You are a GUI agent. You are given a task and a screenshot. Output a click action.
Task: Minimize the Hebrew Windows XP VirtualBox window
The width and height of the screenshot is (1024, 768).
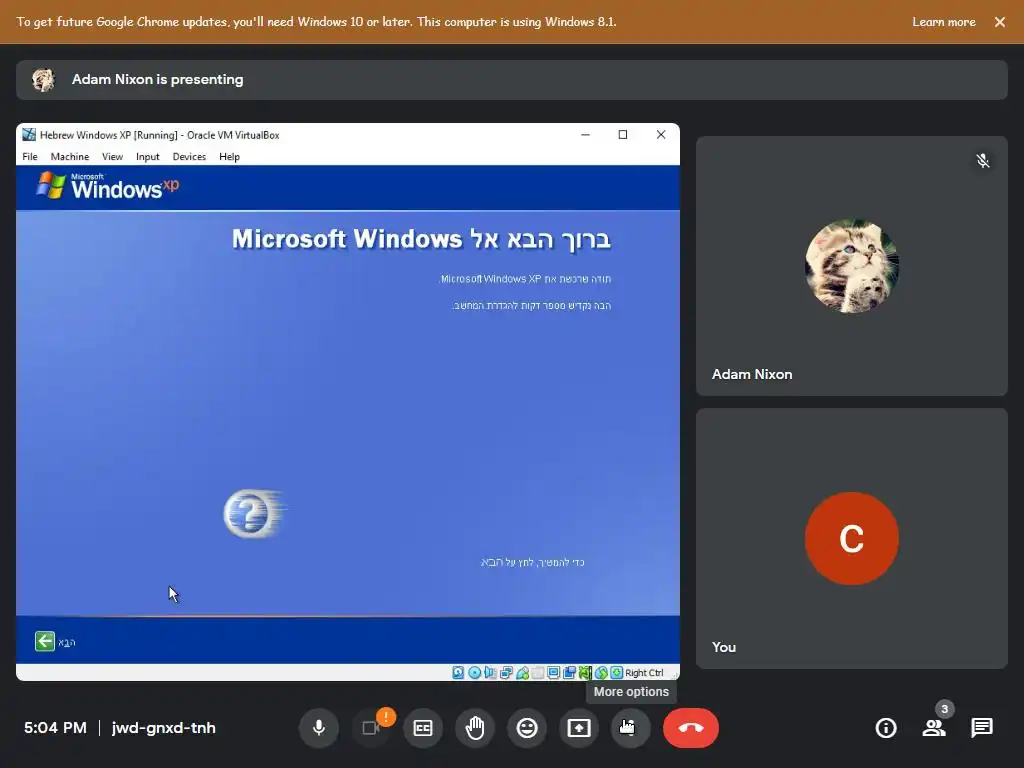(585, 135)
